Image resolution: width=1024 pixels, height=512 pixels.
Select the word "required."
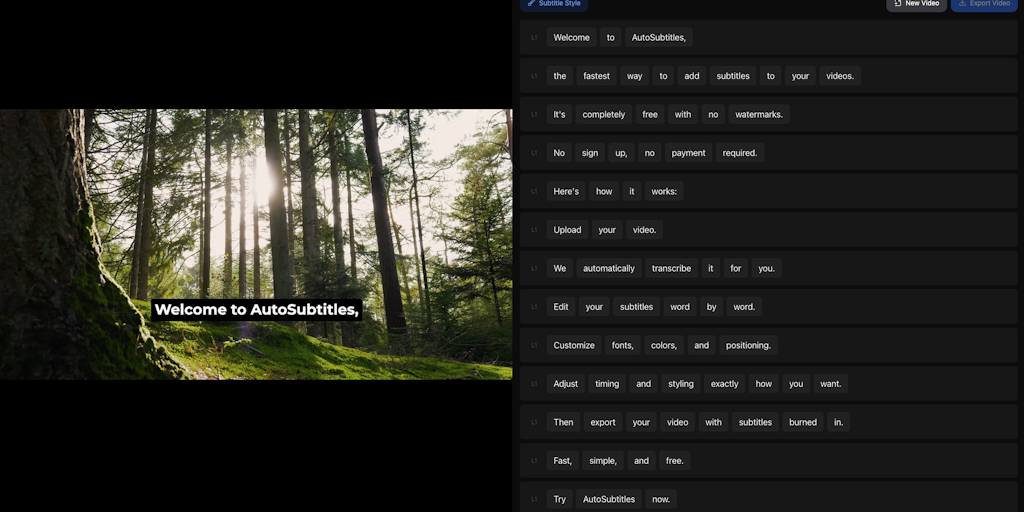pyautogui.click(x=740, y=153)
